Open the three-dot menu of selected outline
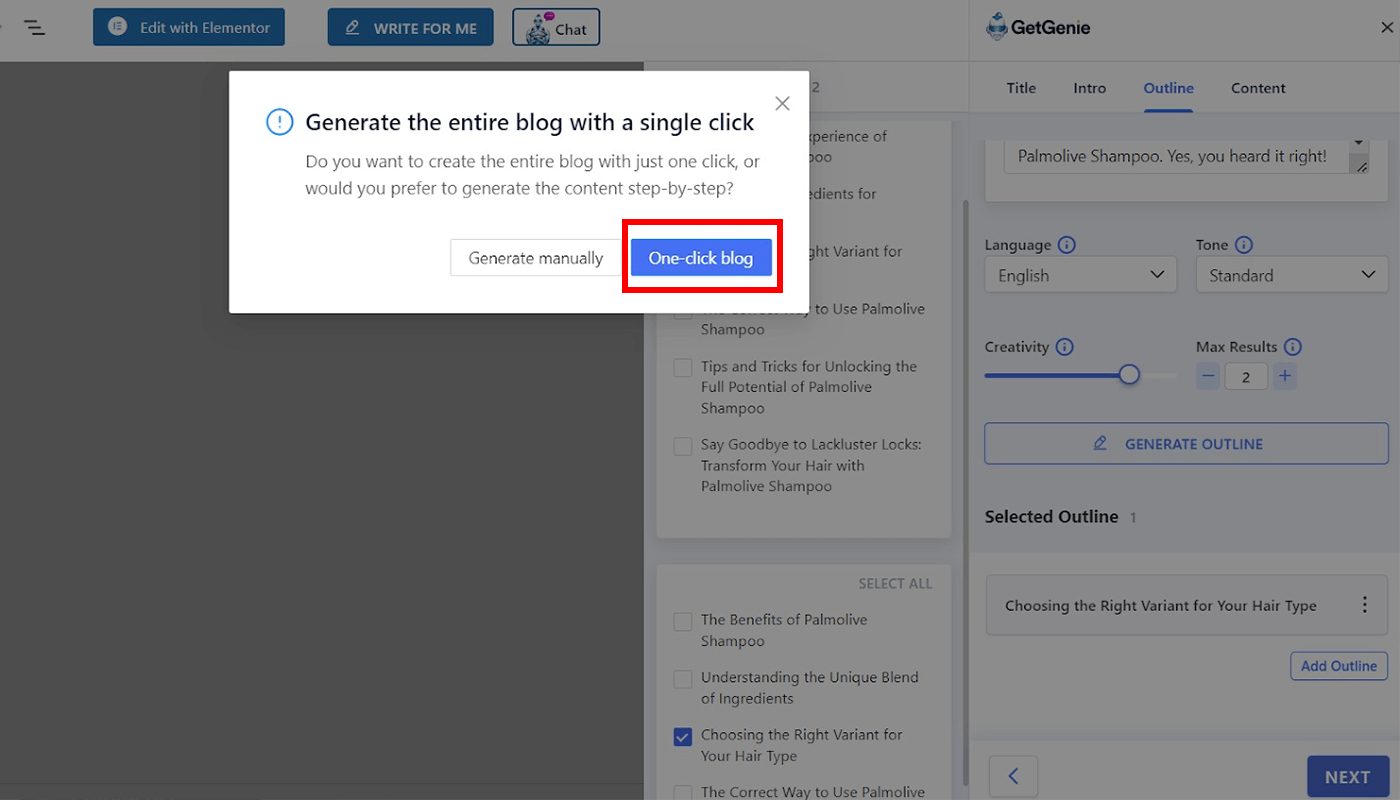 (1365, 605)
